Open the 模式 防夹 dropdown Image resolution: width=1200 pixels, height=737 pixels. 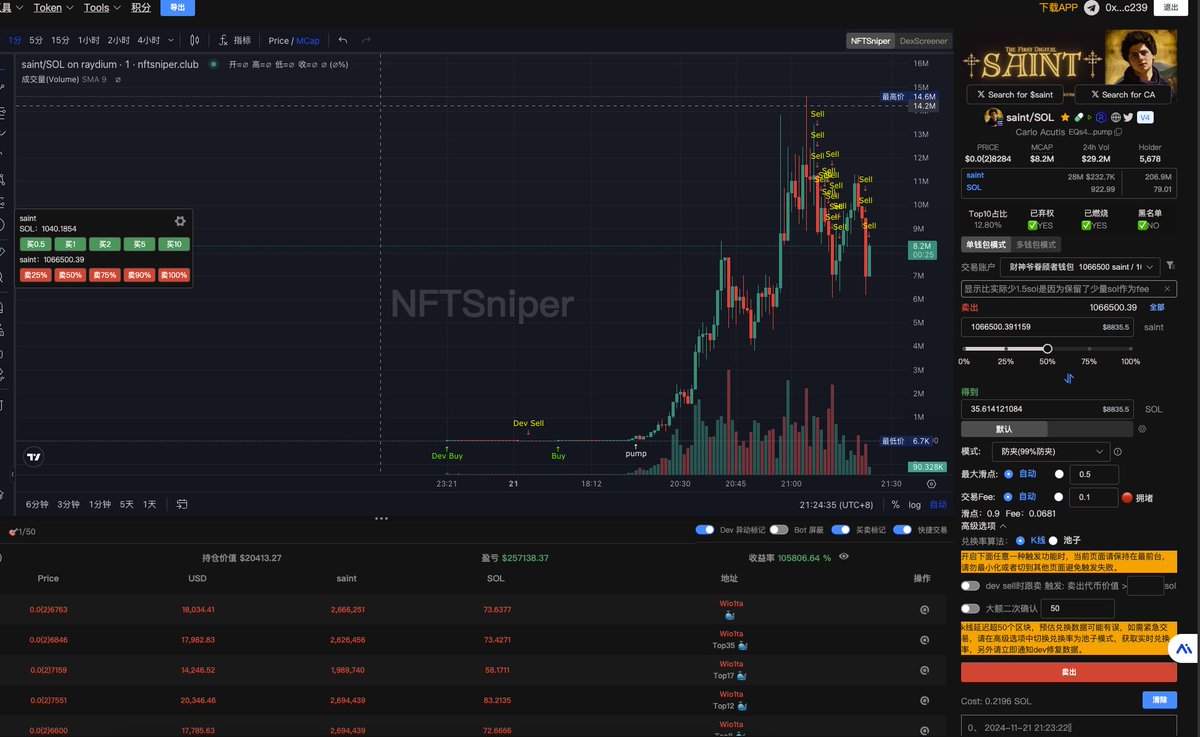[x=1050, y=452]
